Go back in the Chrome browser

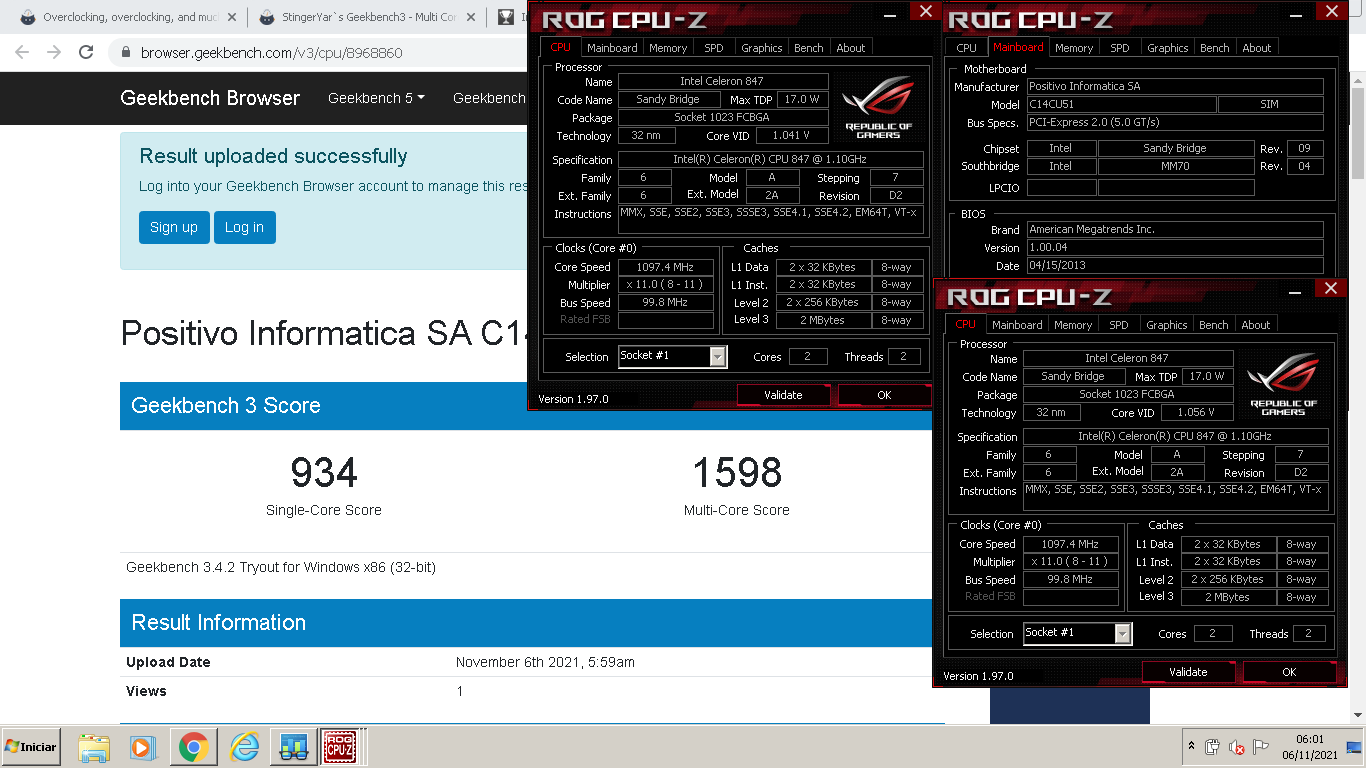[x=22, y=52]
